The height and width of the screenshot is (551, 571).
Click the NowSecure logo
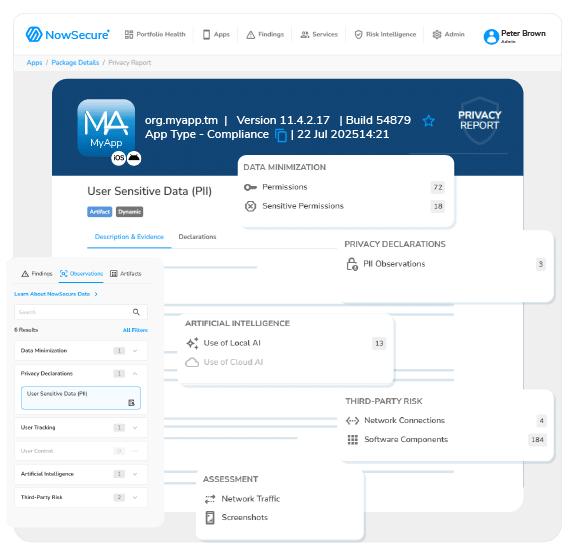(x=68, y=35)
